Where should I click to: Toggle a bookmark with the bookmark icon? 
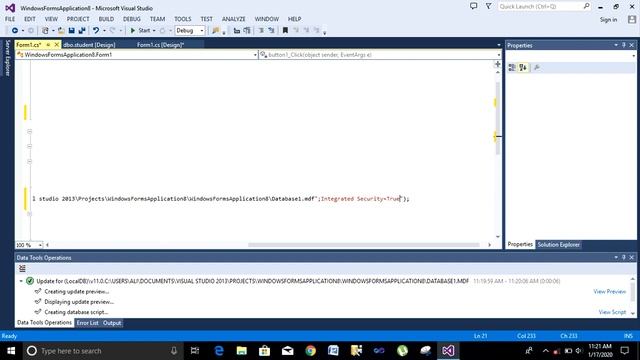coord(285,31)
